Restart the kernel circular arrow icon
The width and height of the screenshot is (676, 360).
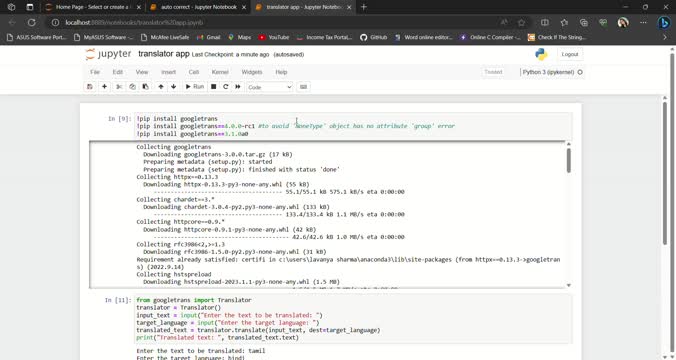point(225,87)
